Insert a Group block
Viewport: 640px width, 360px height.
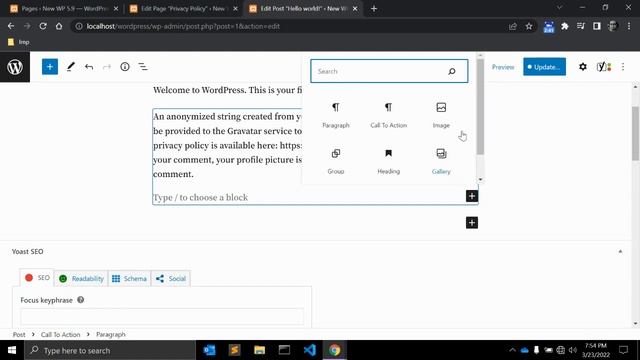point(336,161)
